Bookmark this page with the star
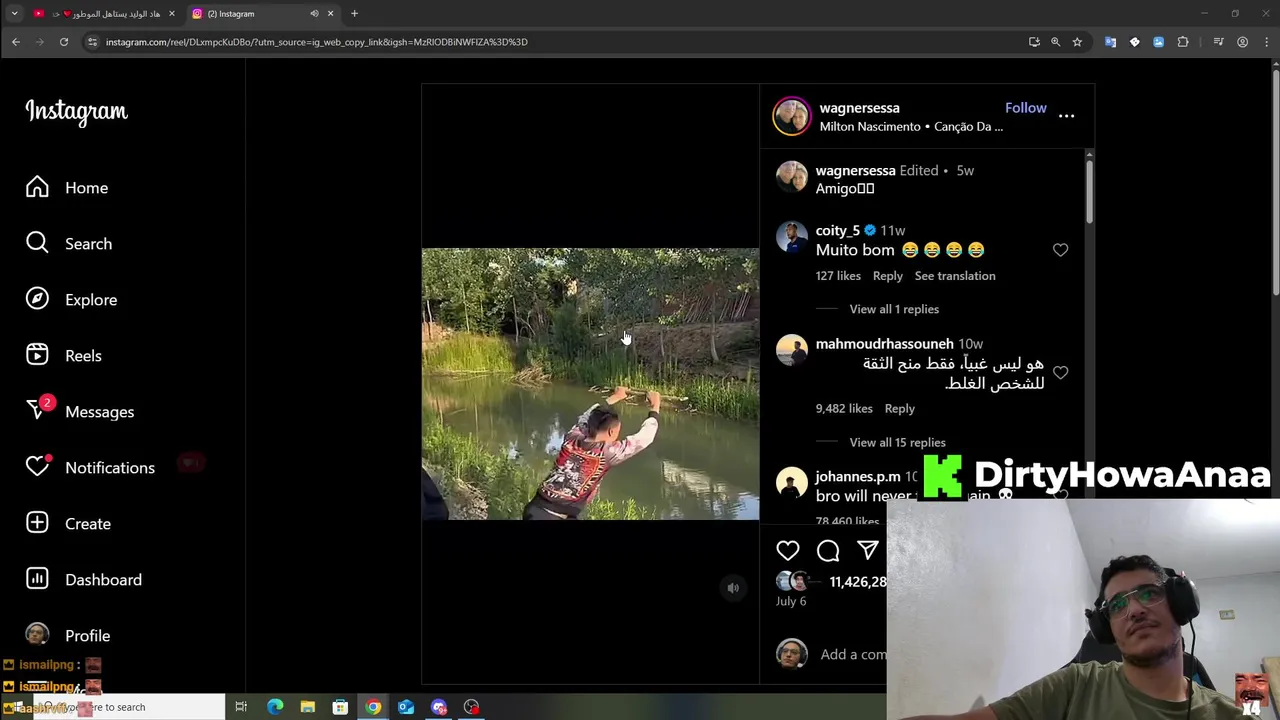 point(1077,42)
